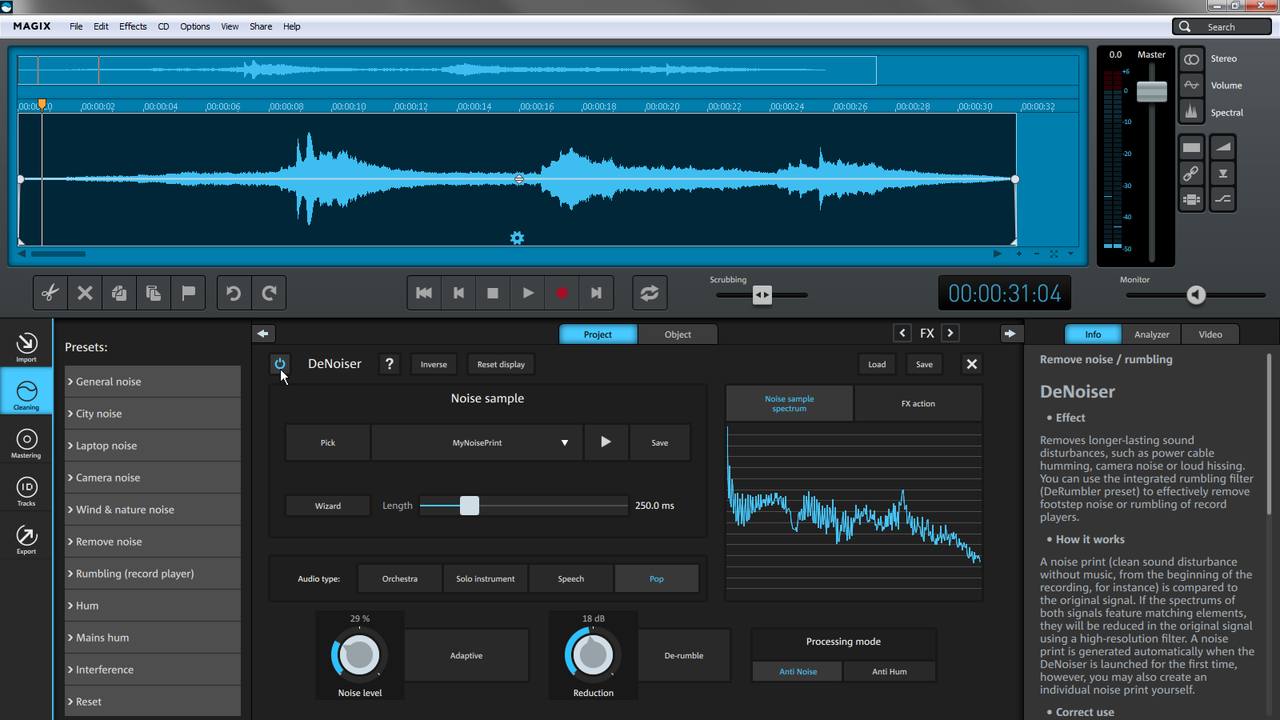Viewport: 1280px width, 720px height.
Task: Open the Share menu
Action: (261, 27)
